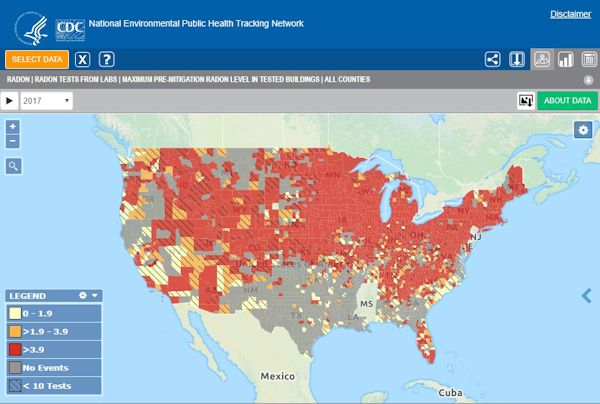Switch to the map view icon
Viewport: 600px width, 404px height.
[541, 59]
